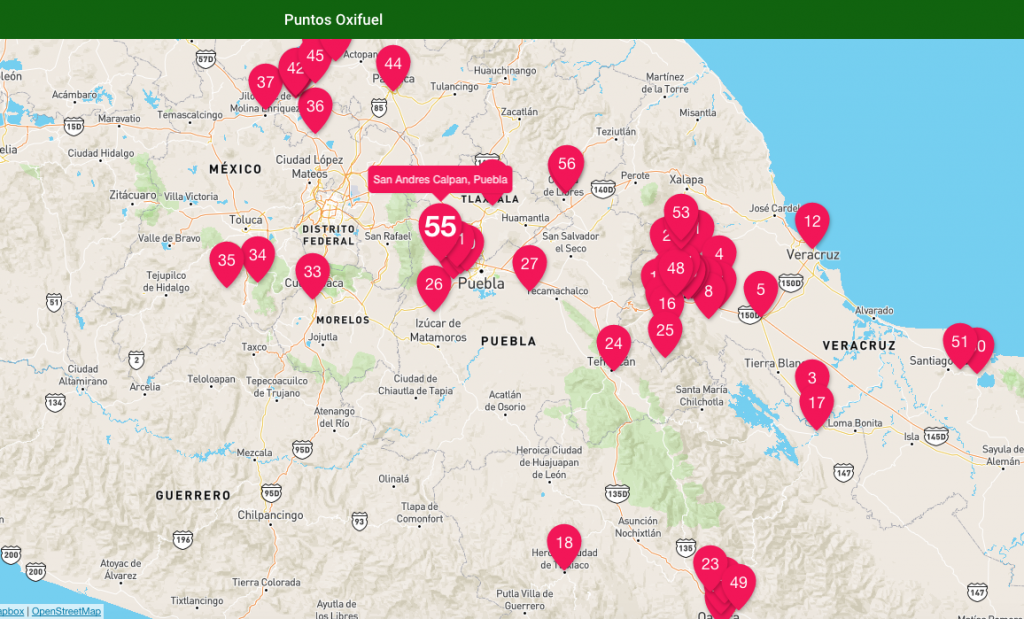This screenshot has height=619, width=1024.
Task: Click map marker 35
Action: [x=227, y=263]
